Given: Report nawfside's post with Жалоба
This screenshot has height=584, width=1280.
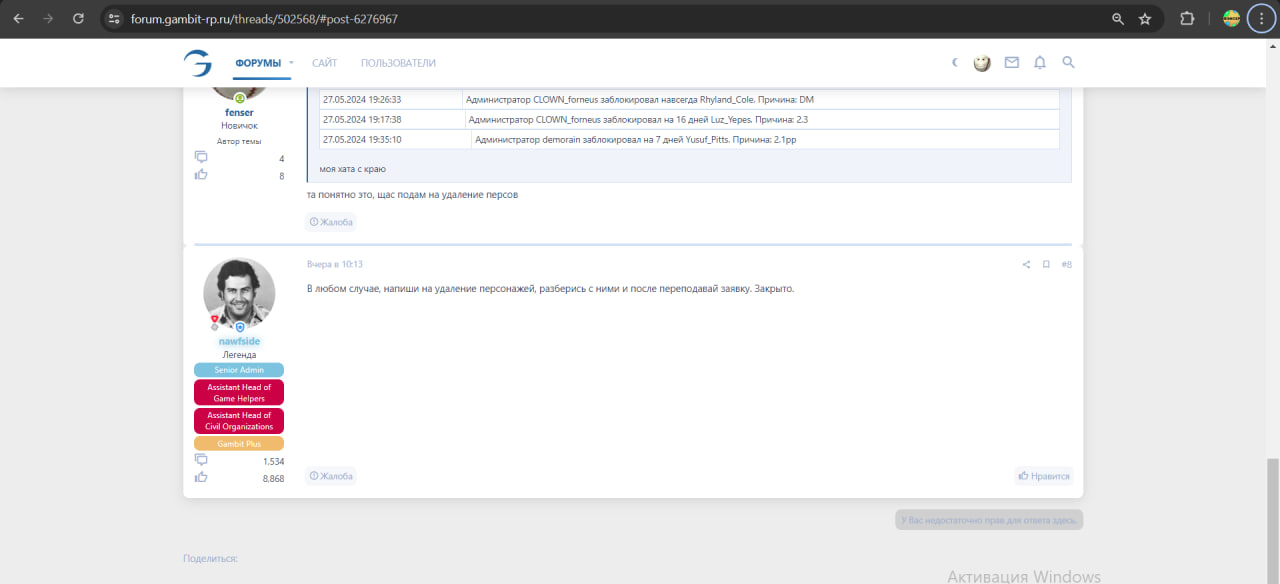Looking at the screenshot, I should [x=331, y=476].
